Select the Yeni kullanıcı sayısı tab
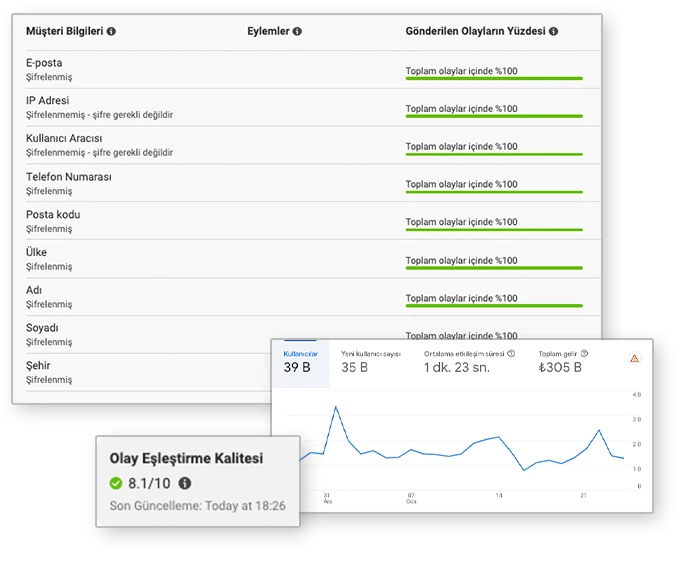The height and width of the screenshot is (564, 689). [371, 362]
